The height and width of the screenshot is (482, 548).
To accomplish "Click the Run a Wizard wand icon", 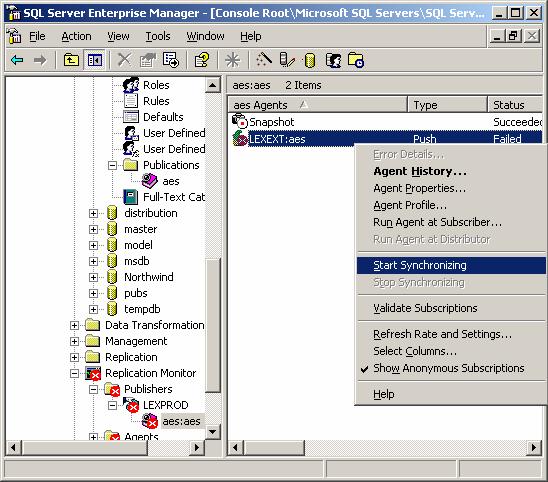I will tap(264, 59).
